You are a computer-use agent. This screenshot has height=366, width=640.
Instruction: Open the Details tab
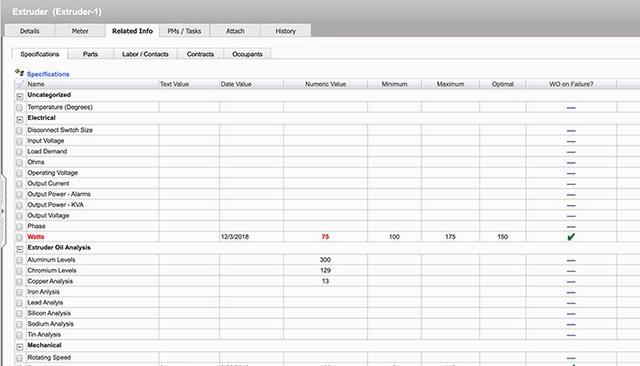click(x=29, y=31)
